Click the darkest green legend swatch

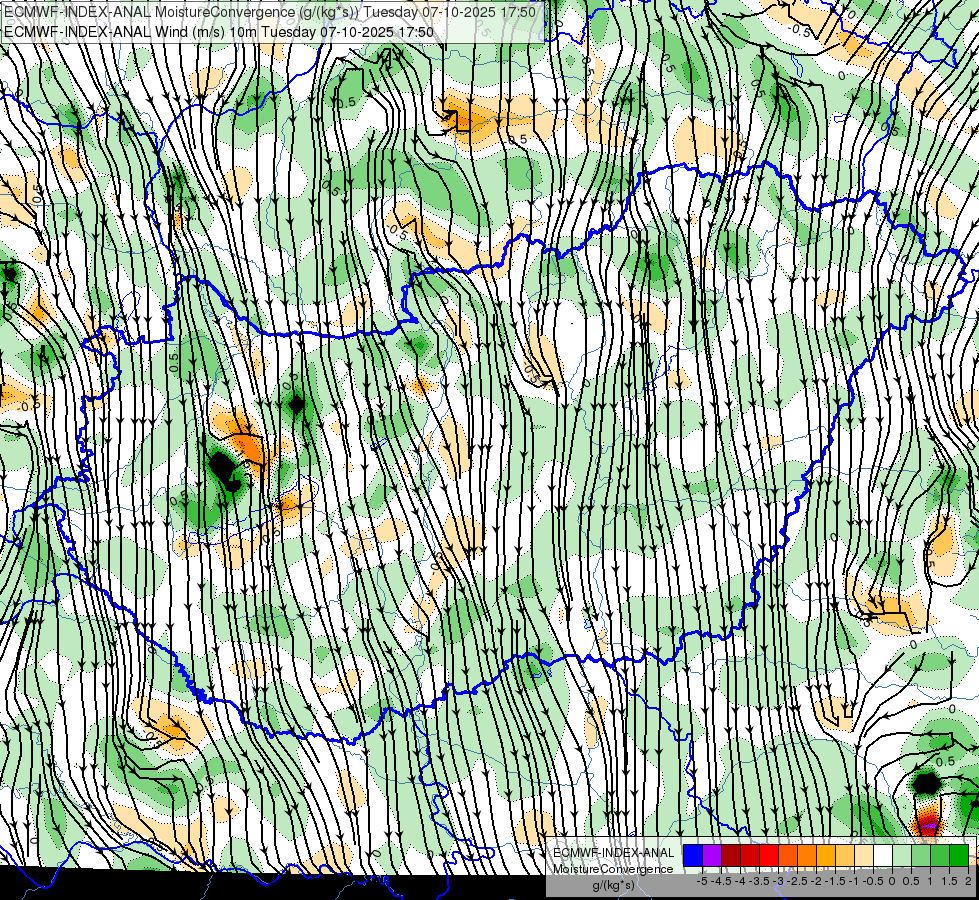(x=959, y=856)
